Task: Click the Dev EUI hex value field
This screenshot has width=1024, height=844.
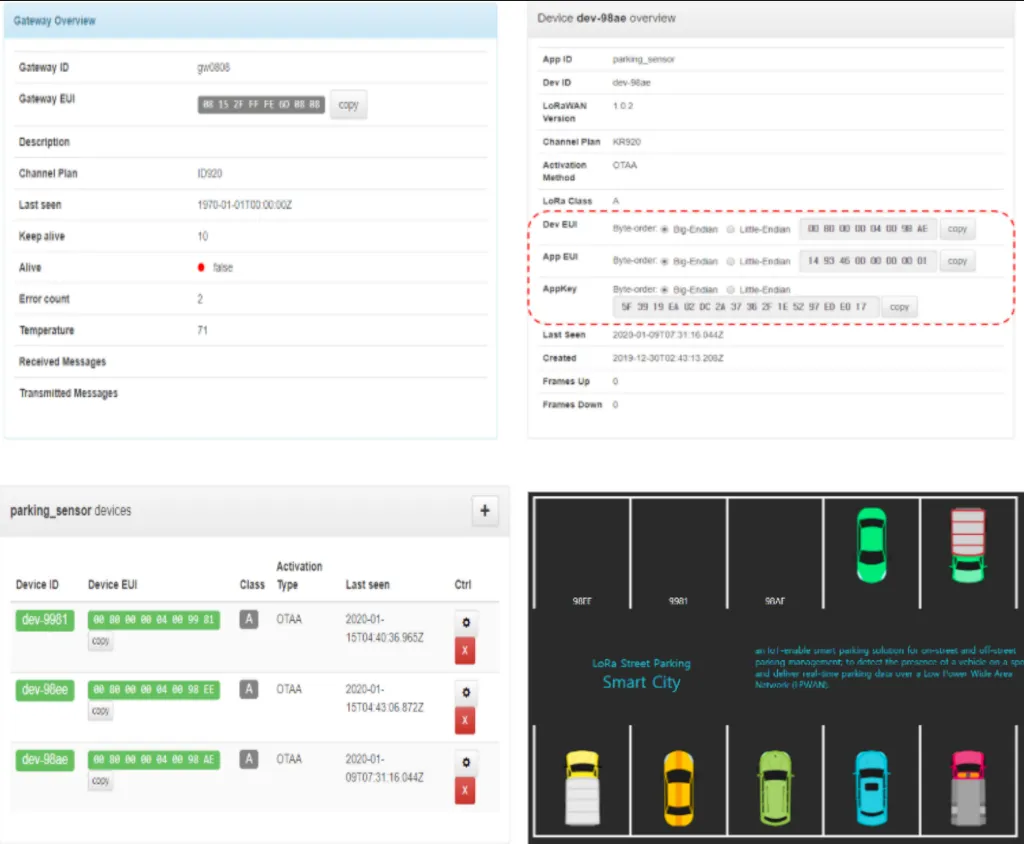Action: [867, 229]
